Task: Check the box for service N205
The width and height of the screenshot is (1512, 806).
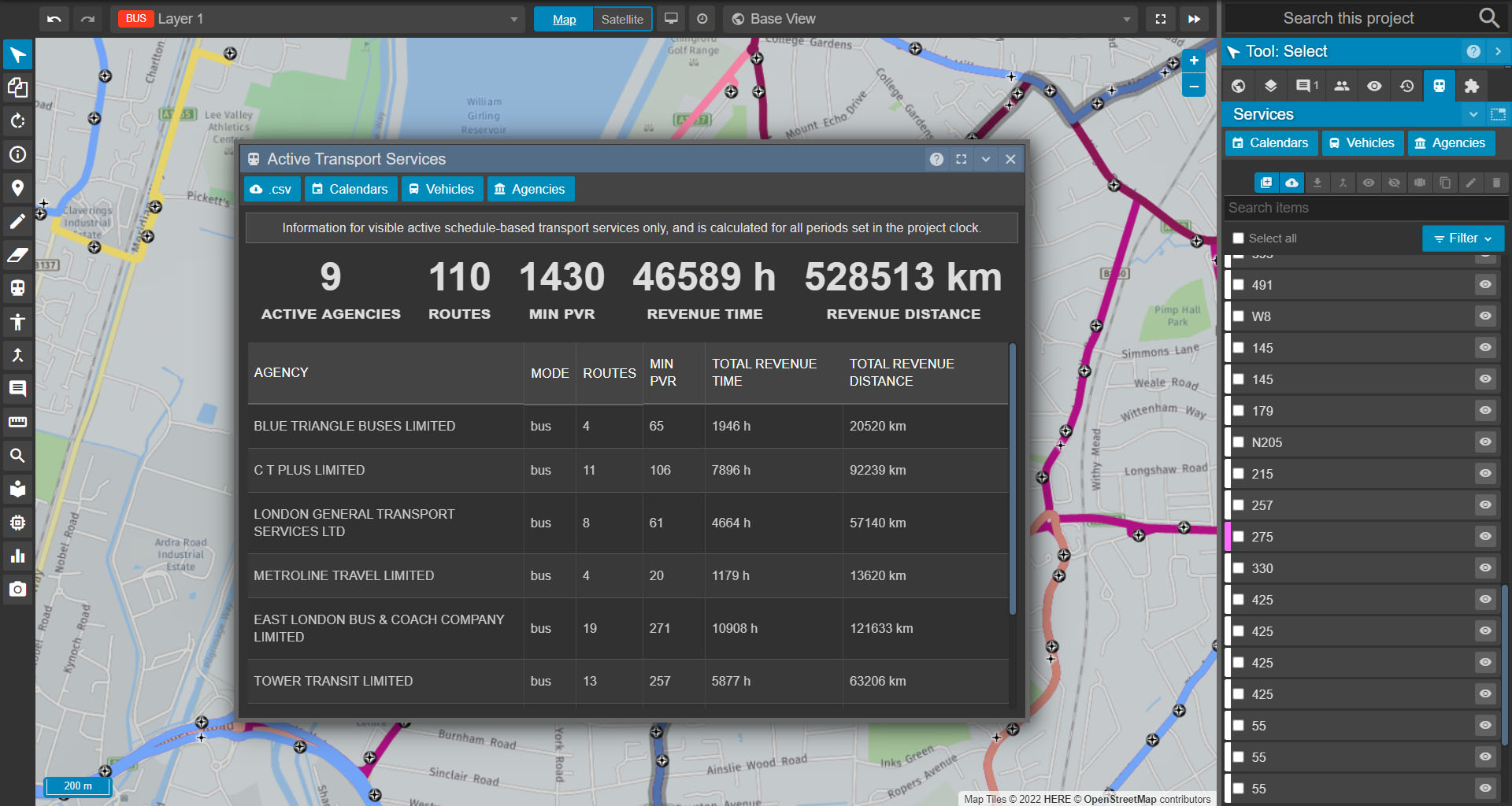Action: click(x=1239, y=442)
